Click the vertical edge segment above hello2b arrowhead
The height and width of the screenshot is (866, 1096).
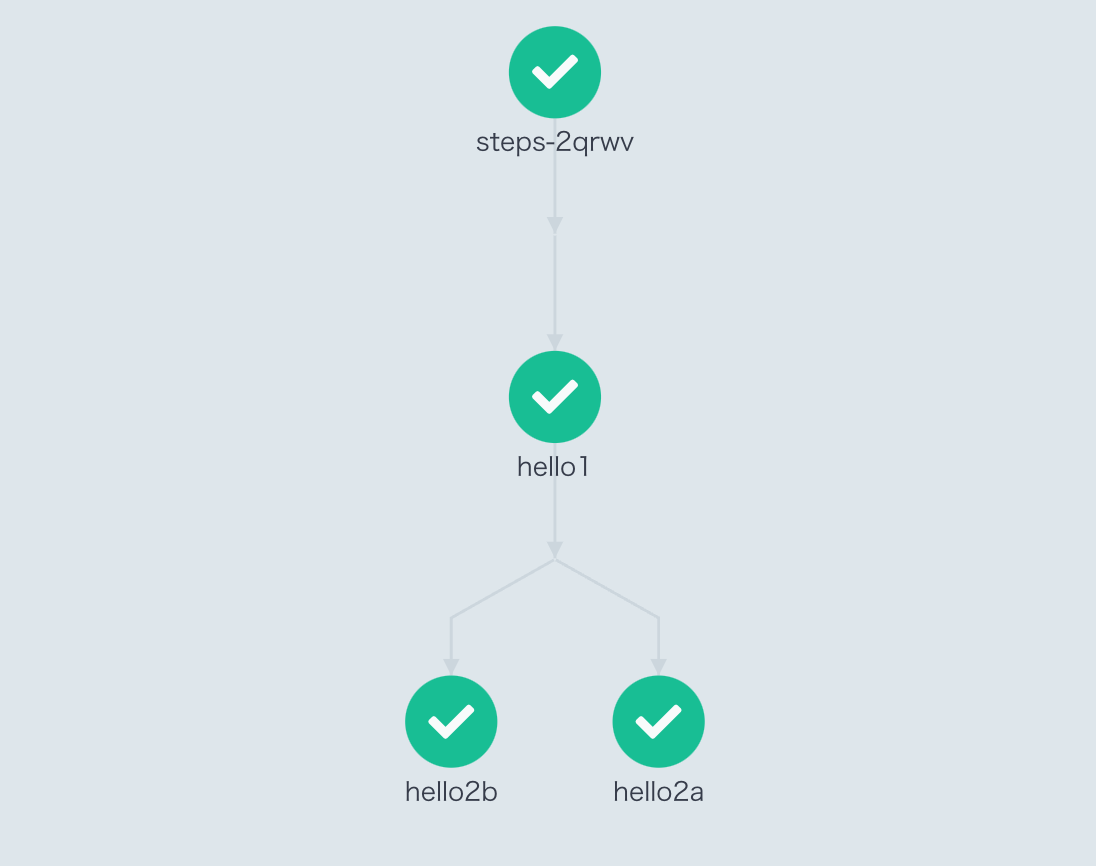tap(451, 637)
